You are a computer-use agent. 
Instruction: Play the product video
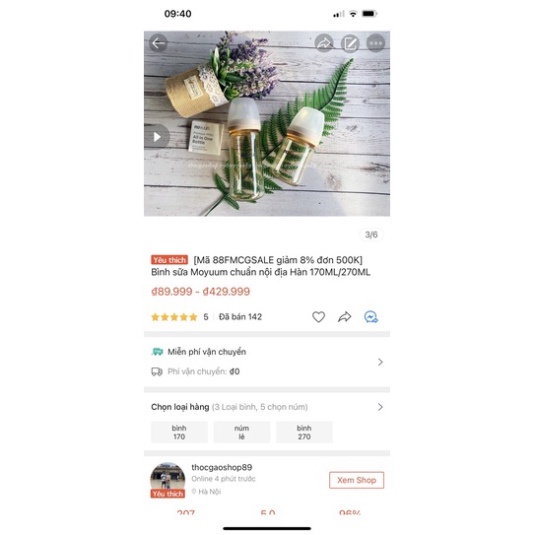[x=157, y=137]
